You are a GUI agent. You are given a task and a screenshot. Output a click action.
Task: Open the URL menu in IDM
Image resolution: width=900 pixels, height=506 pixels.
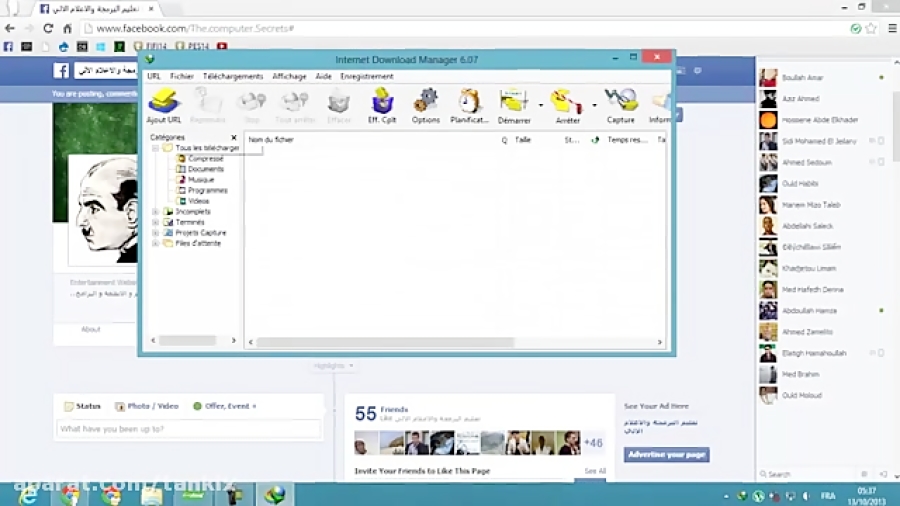tap(154, 76)
